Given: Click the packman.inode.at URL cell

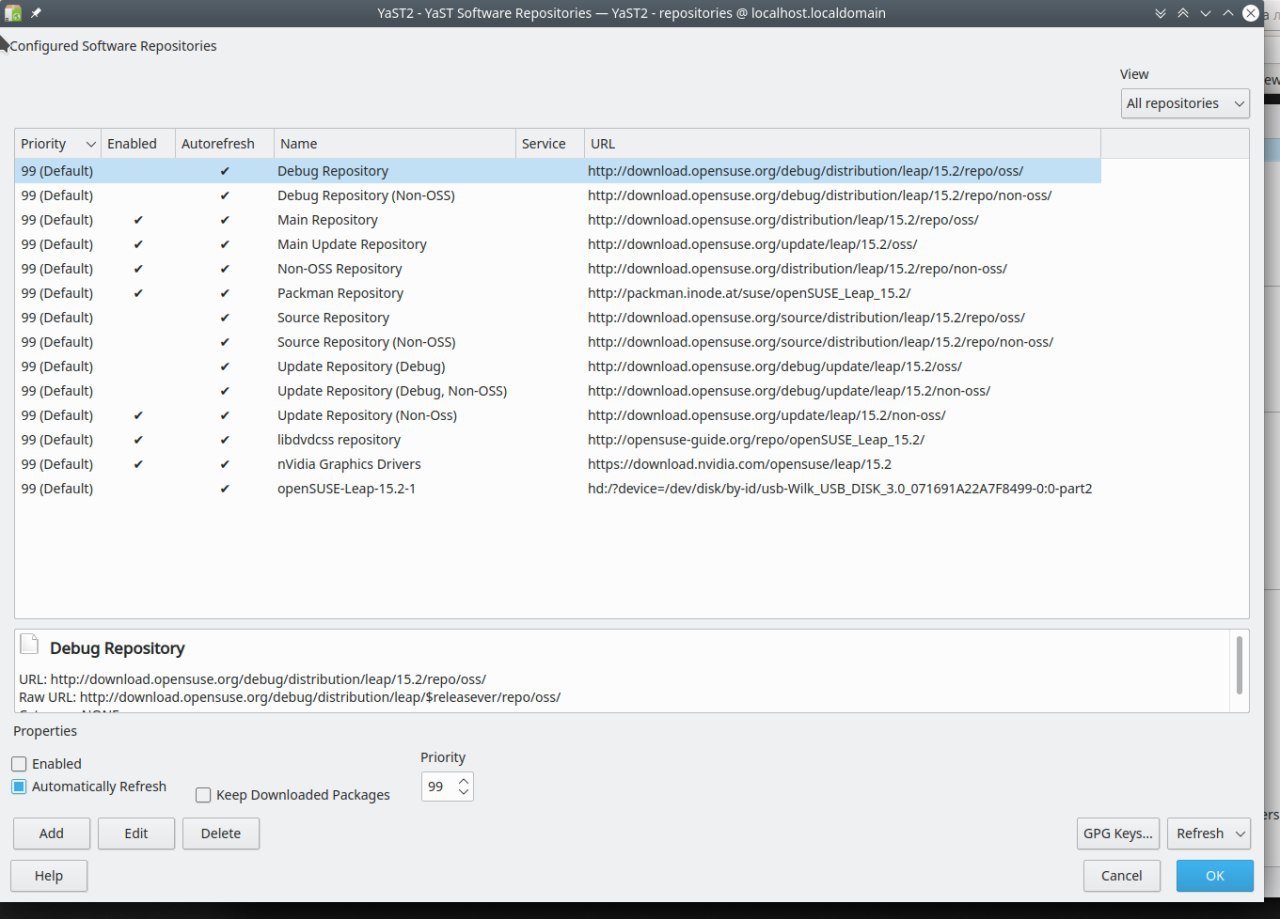Looking at the screenshot, I should (749, 293).
